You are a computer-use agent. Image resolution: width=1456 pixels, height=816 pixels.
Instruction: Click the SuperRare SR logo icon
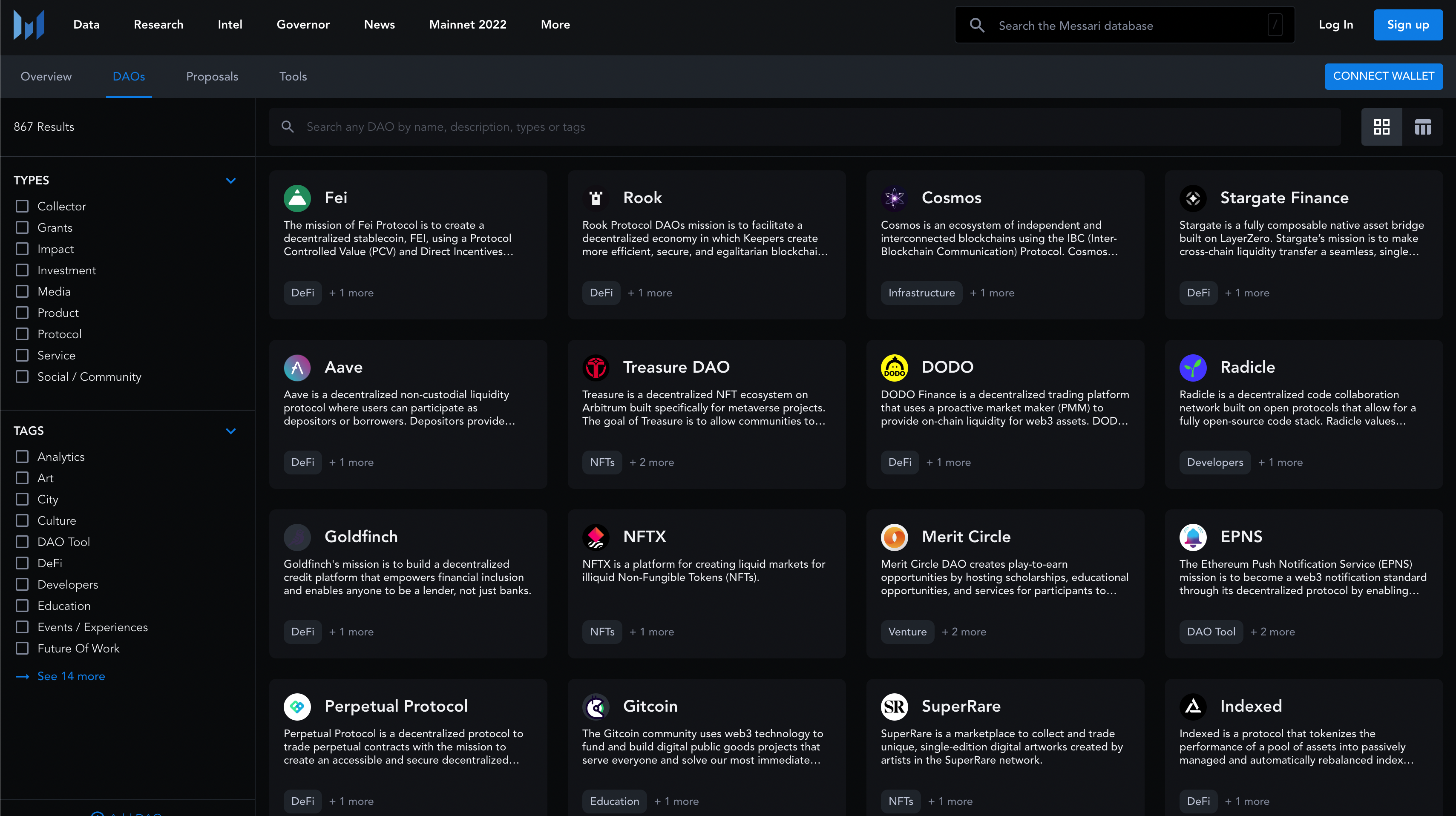point(894,707)
